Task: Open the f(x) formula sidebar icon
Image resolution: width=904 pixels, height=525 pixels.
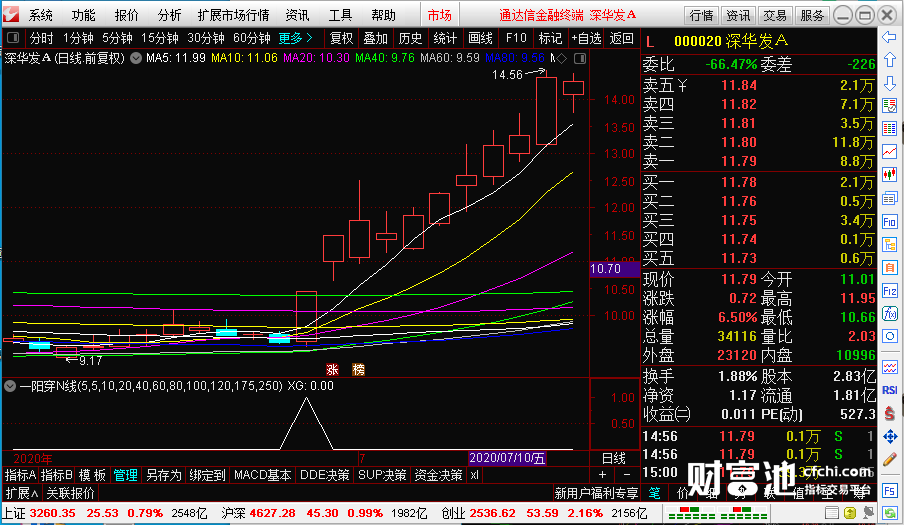Action: [x=889, y=314]
